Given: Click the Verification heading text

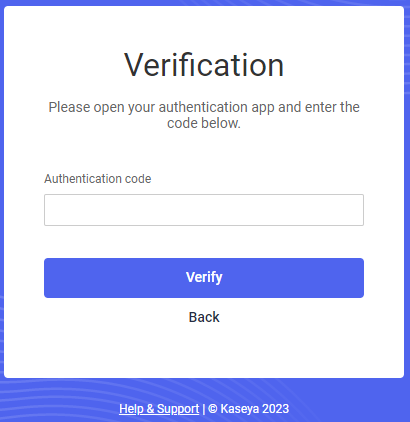Looking at the screenshot, I should pos(204,65).
